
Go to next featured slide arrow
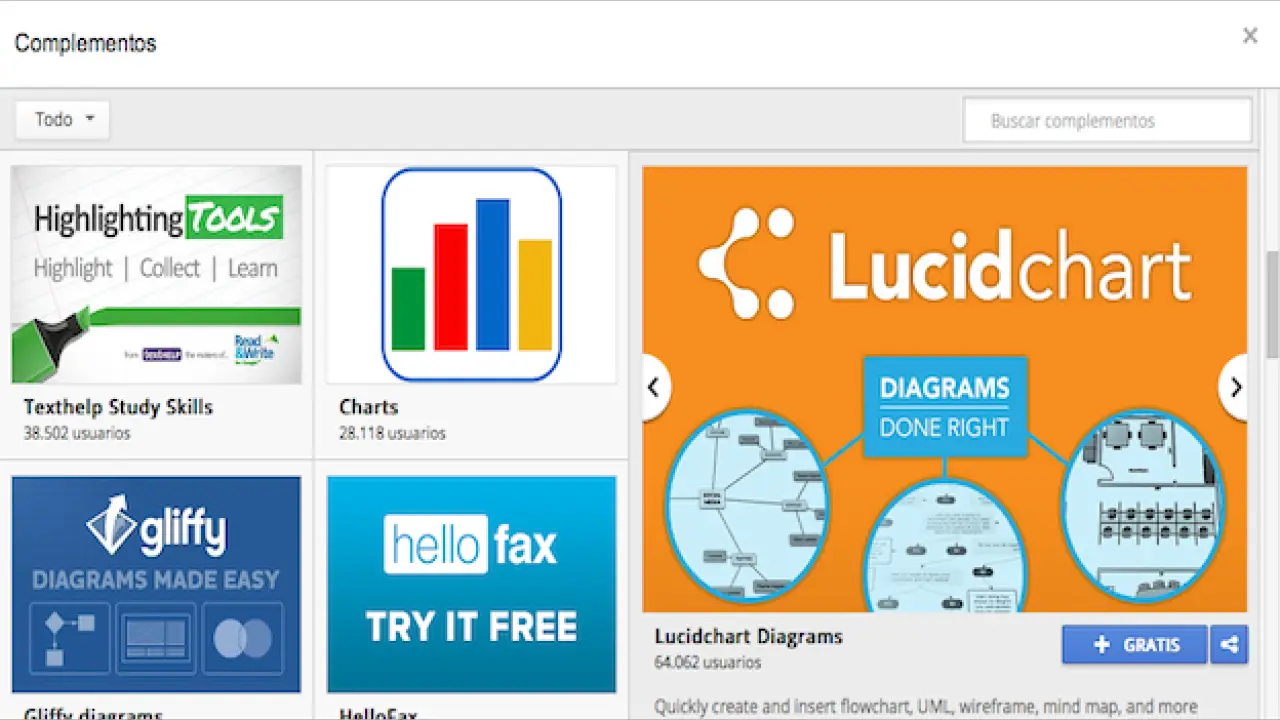(1235, 387)
